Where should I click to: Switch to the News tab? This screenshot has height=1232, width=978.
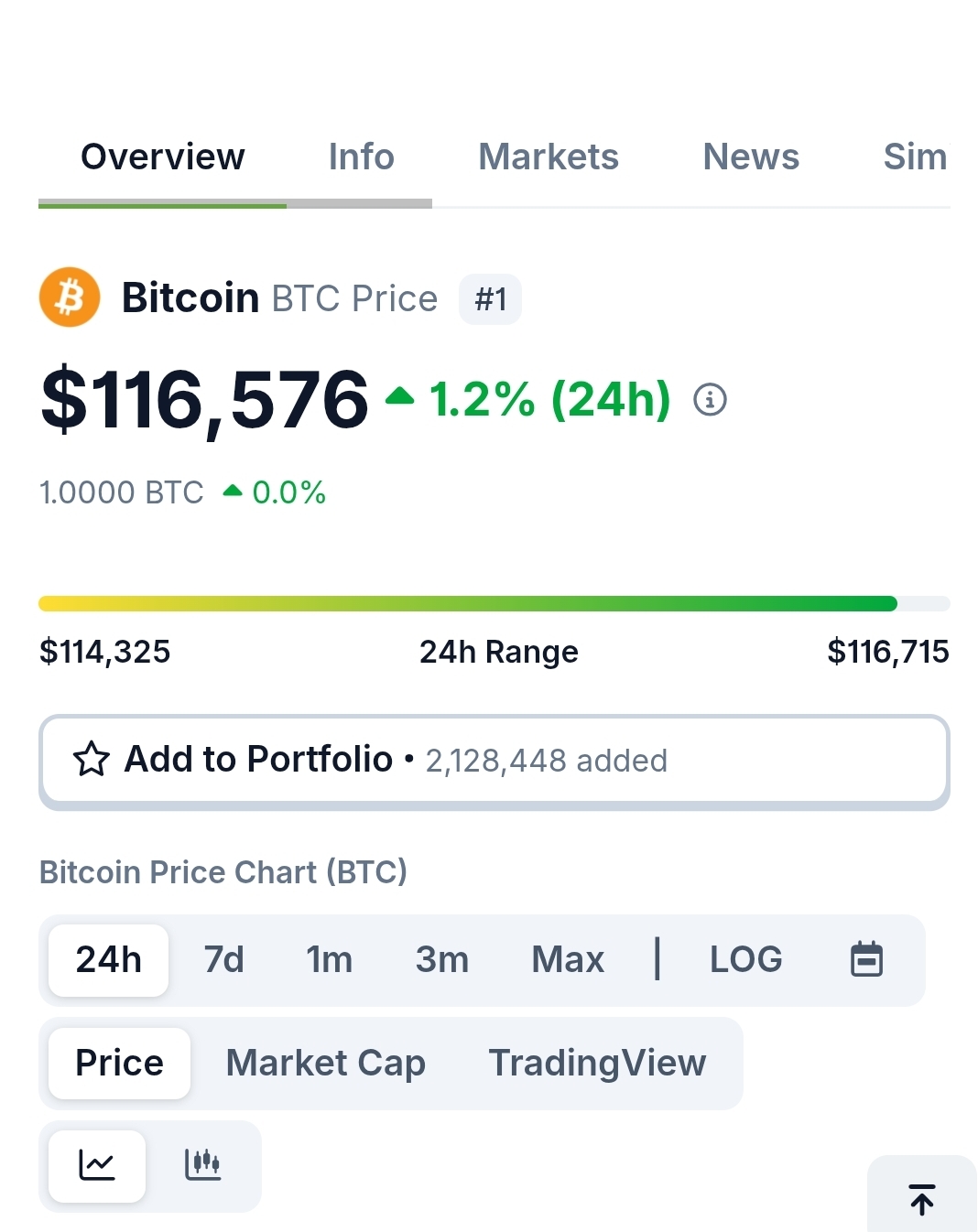pyautogui.click(x=751, y=157)
